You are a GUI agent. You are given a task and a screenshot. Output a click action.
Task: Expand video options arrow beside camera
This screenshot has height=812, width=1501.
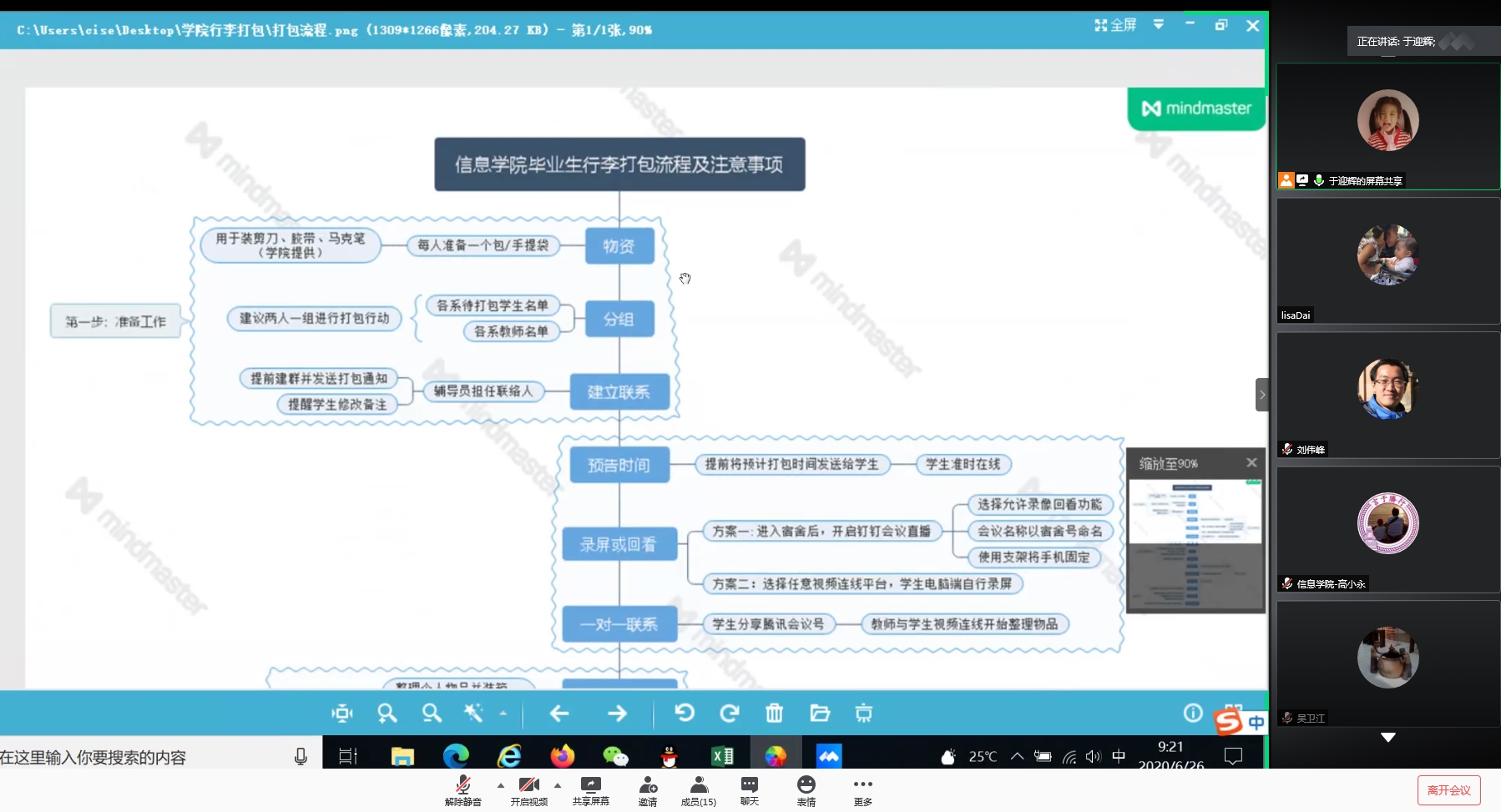click(x=558, y=785)
